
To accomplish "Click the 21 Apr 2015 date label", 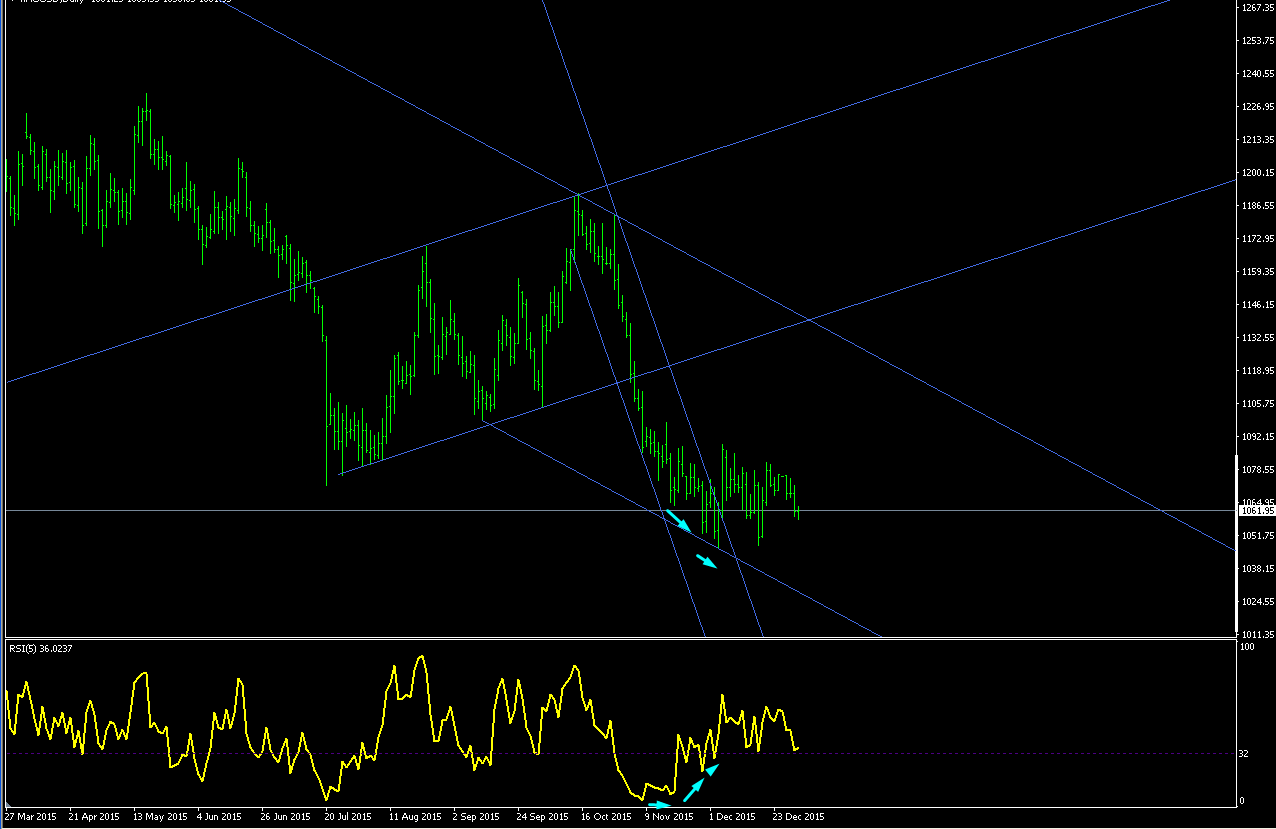I will pyautogui.click(x=93, y=817).
